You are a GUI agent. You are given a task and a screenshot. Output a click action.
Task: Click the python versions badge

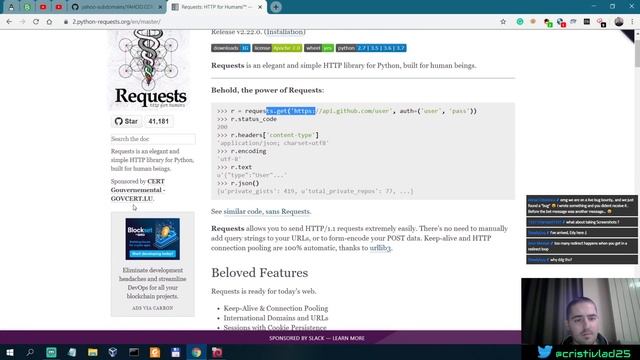coord(371,48)
